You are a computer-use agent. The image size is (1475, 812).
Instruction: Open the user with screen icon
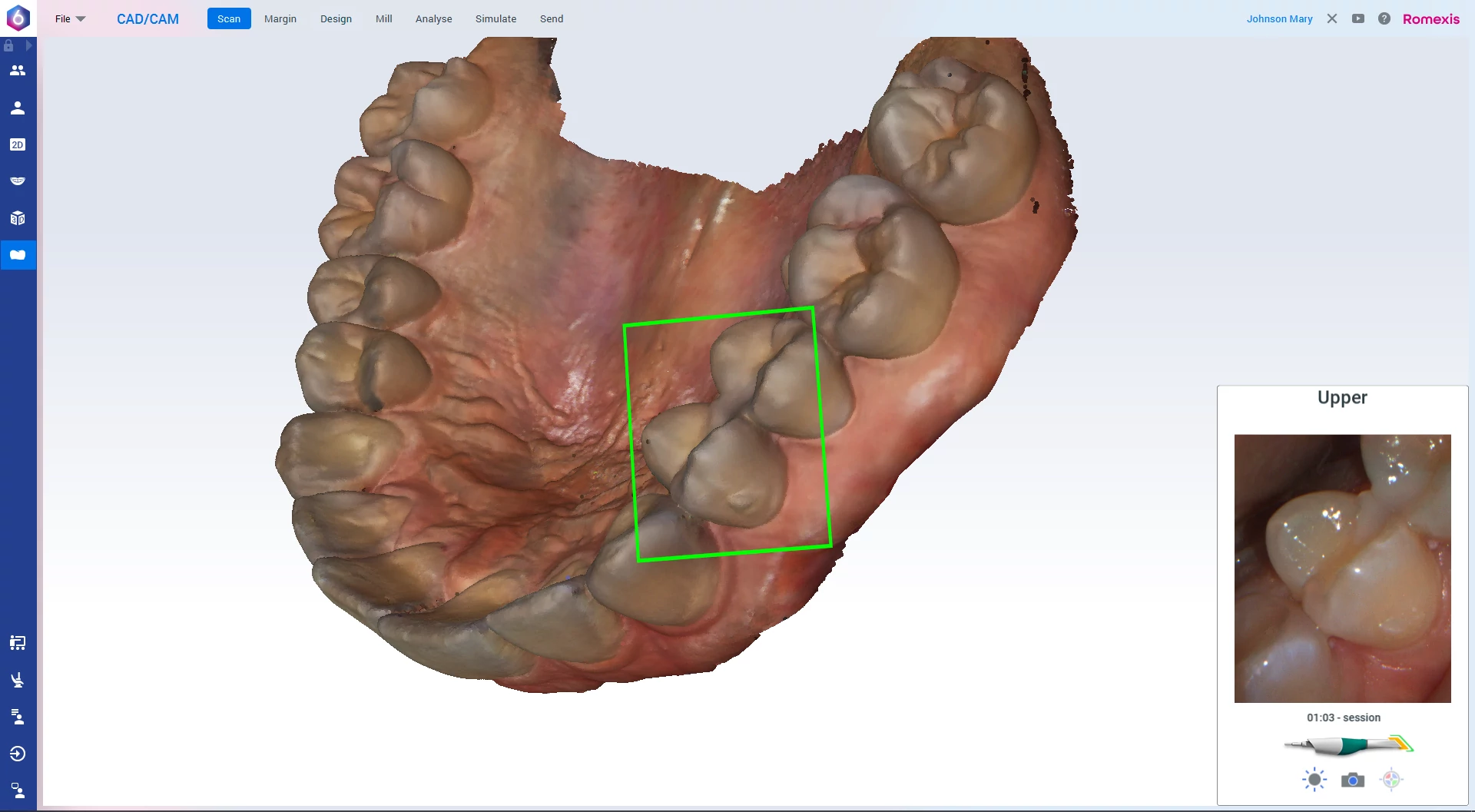18,790
